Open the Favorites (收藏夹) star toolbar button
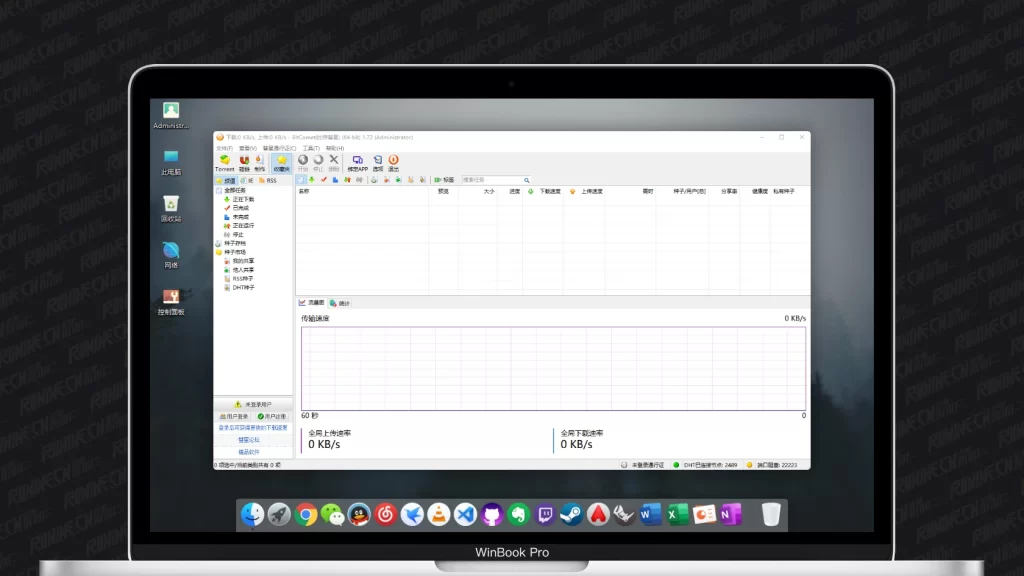This screenshot has width=1024, height=576. (x=282, y=162)
